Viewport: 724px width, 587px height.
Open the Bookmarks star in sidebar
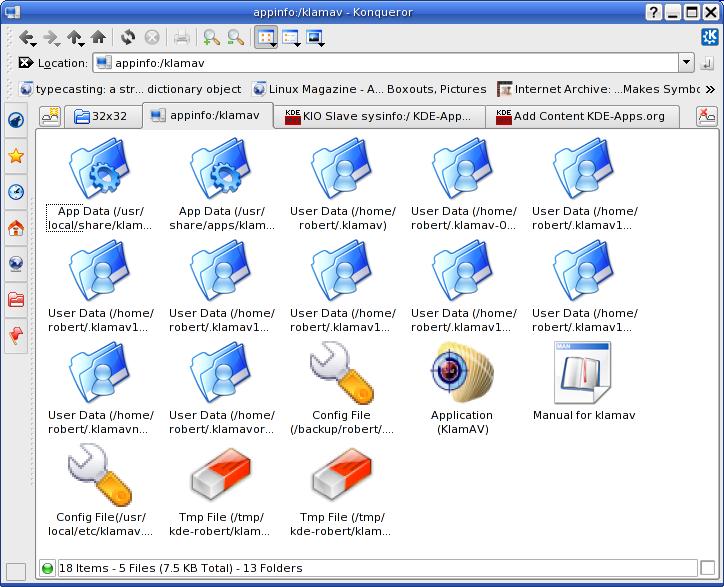coord(16,156)
